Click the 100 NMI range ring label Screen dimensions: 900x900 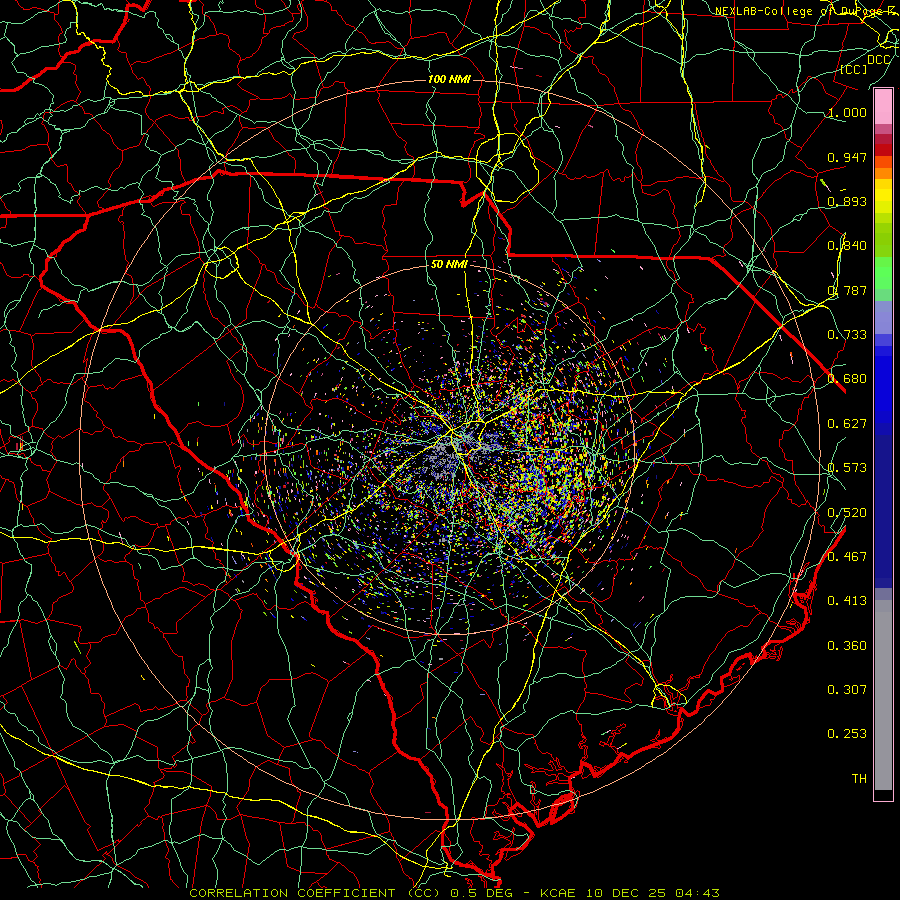[x=449, y=79]
